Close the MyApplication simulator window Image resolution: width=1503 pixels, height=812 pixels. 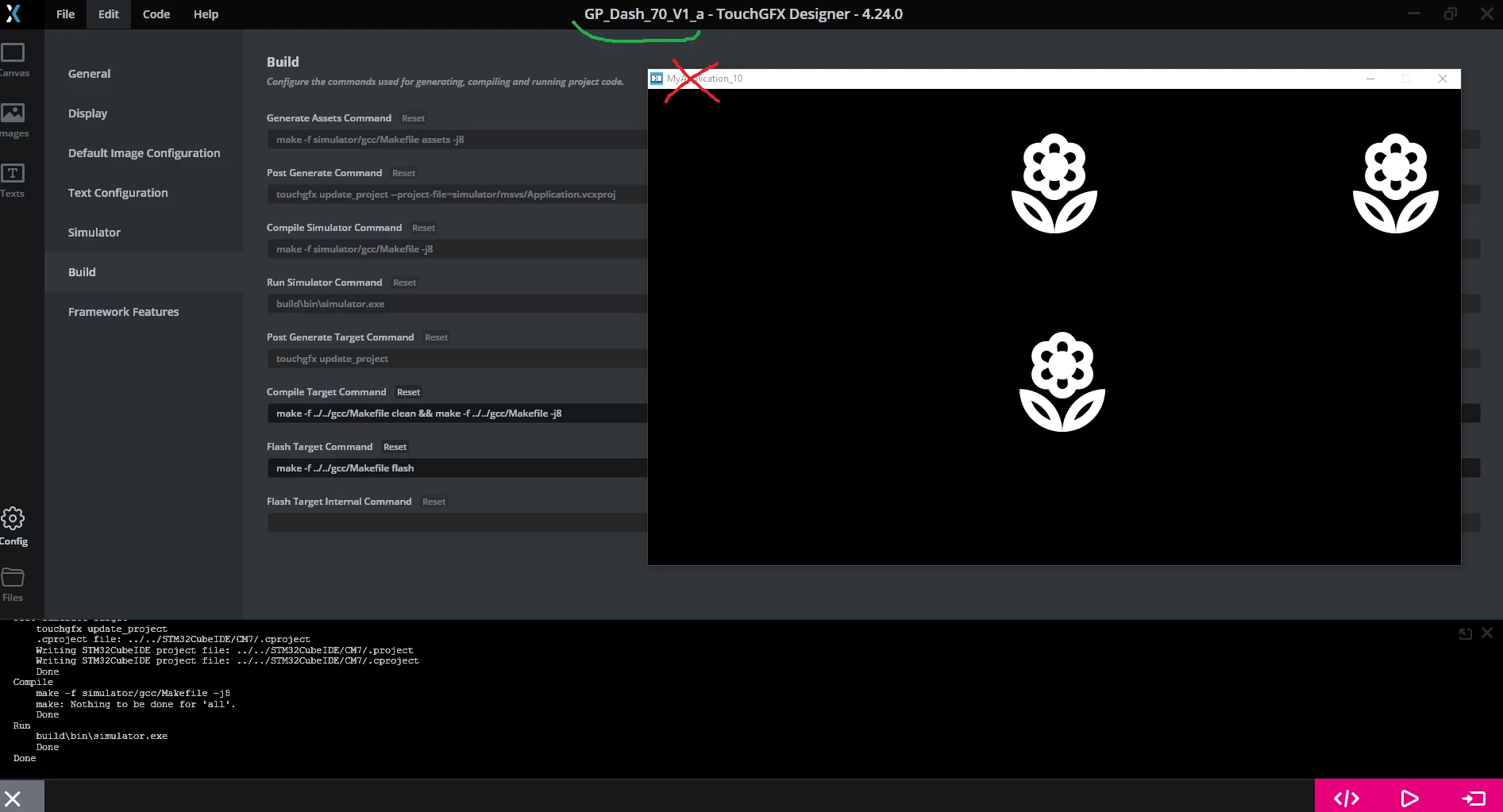tap(1443, 79)
